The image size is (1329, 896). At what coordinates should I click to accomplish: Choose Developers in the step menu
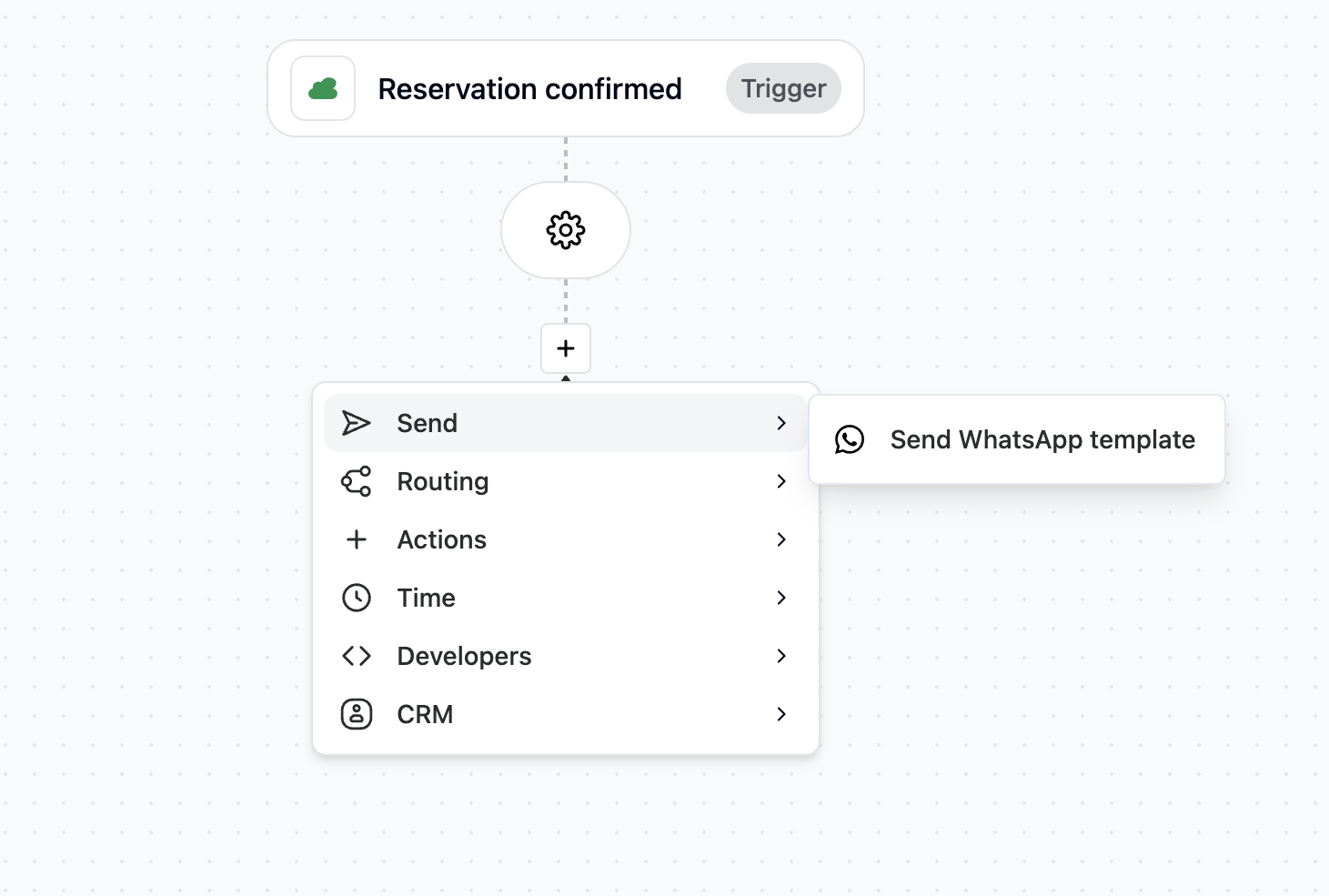(565, 656)
